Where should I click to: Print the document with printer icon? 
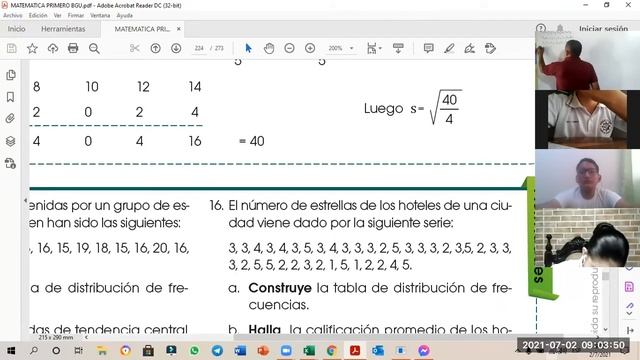click(x=73, y=48)
